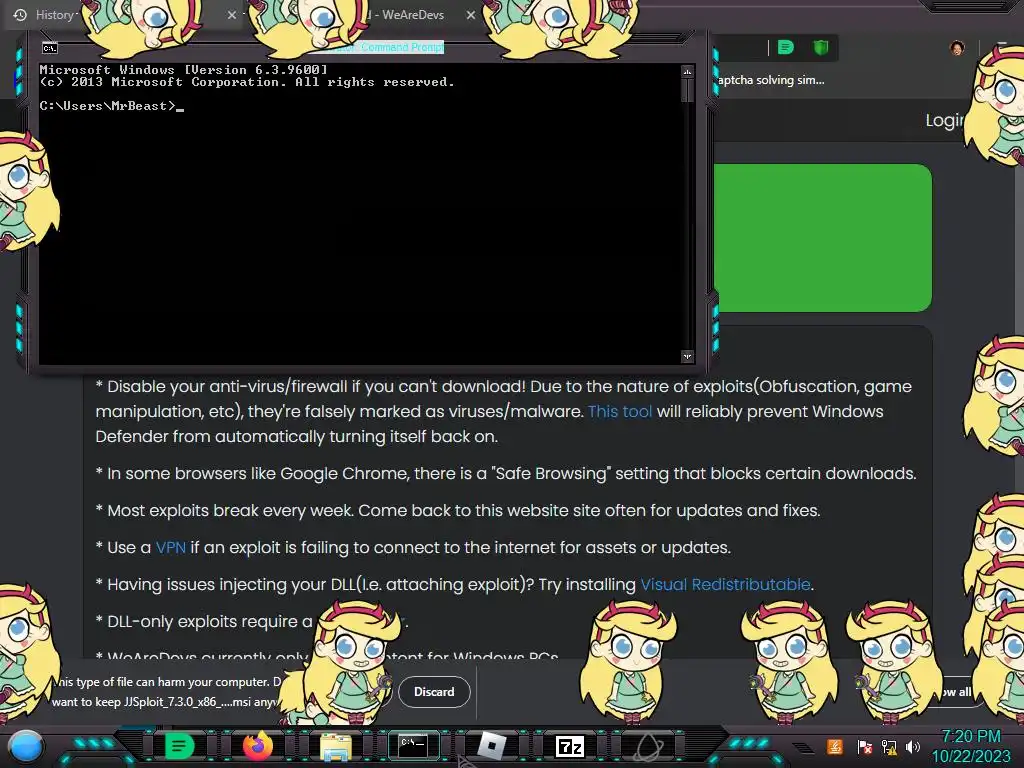1024x768 pixels.
Task: Open the Start orb on the taskbar
Action: pos(26,746)
